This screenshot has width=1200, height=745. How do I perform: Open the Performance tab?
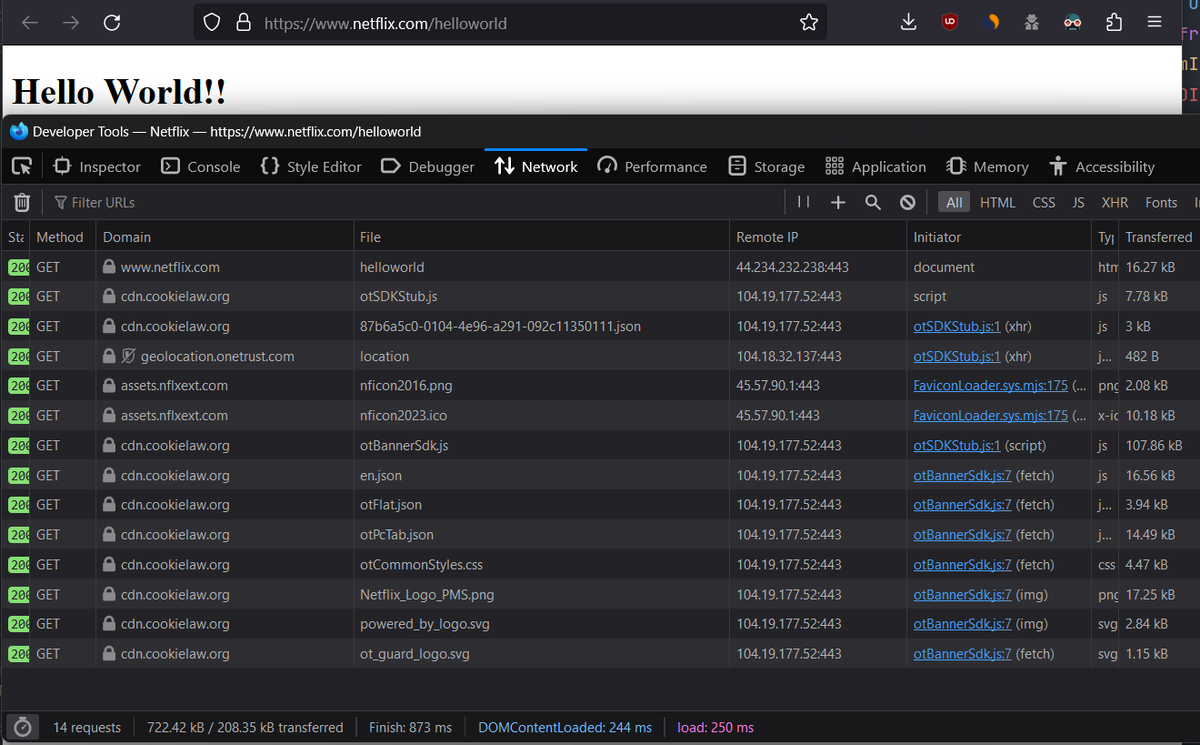click(653, 167)
